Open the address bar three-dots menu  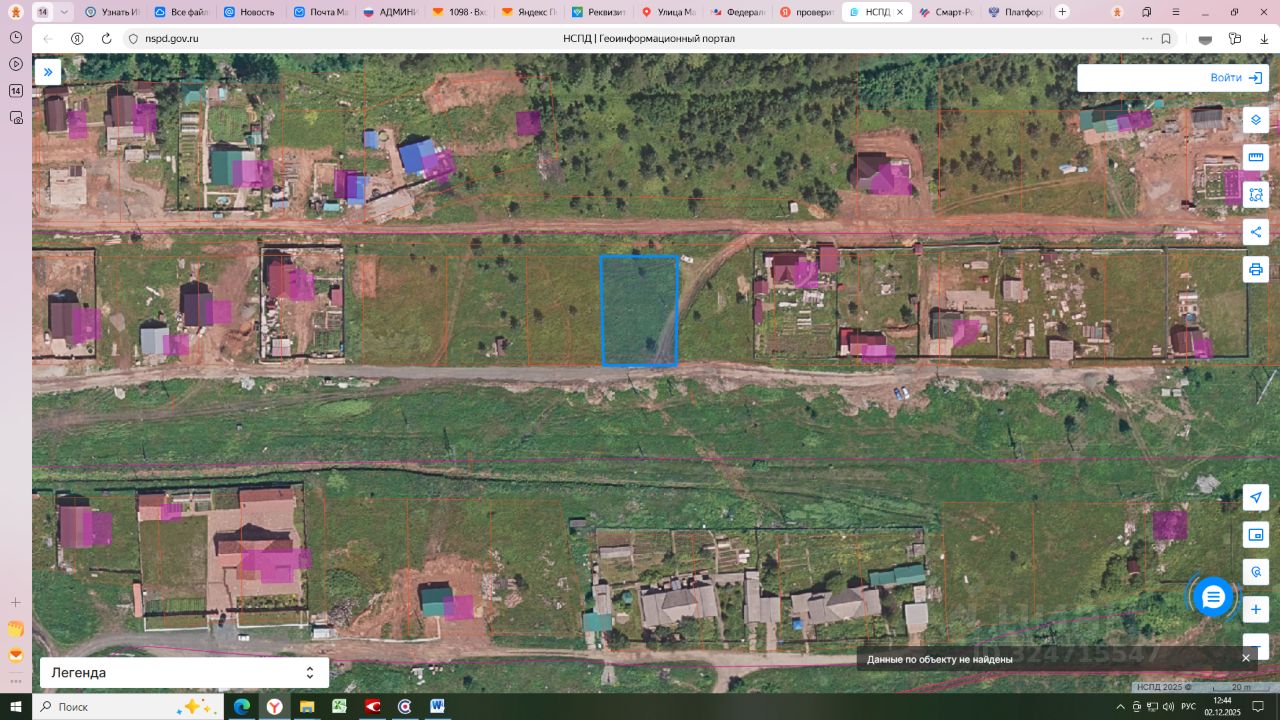[1146, 38]
